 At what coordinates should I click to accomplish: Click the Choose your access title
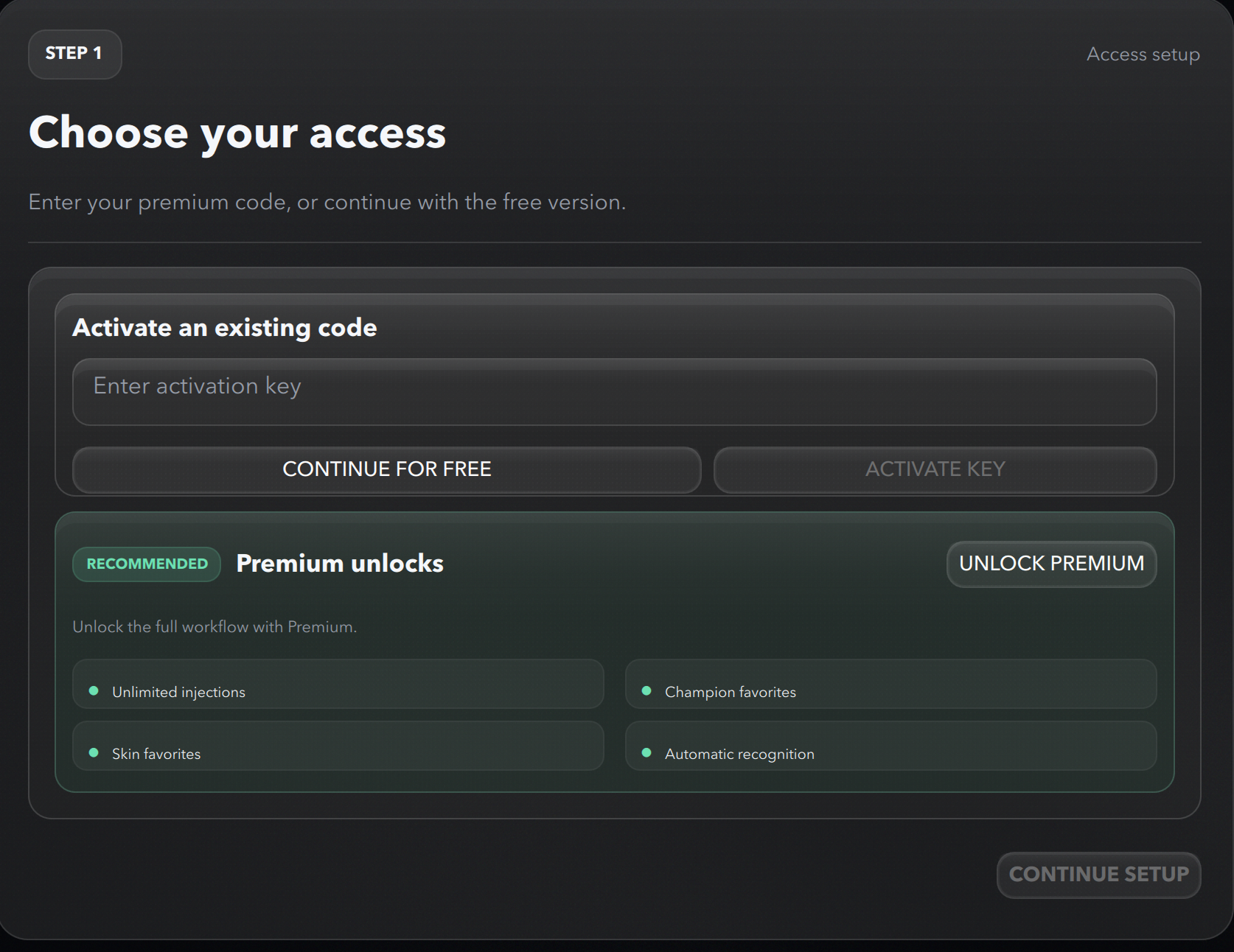[237, 133]
